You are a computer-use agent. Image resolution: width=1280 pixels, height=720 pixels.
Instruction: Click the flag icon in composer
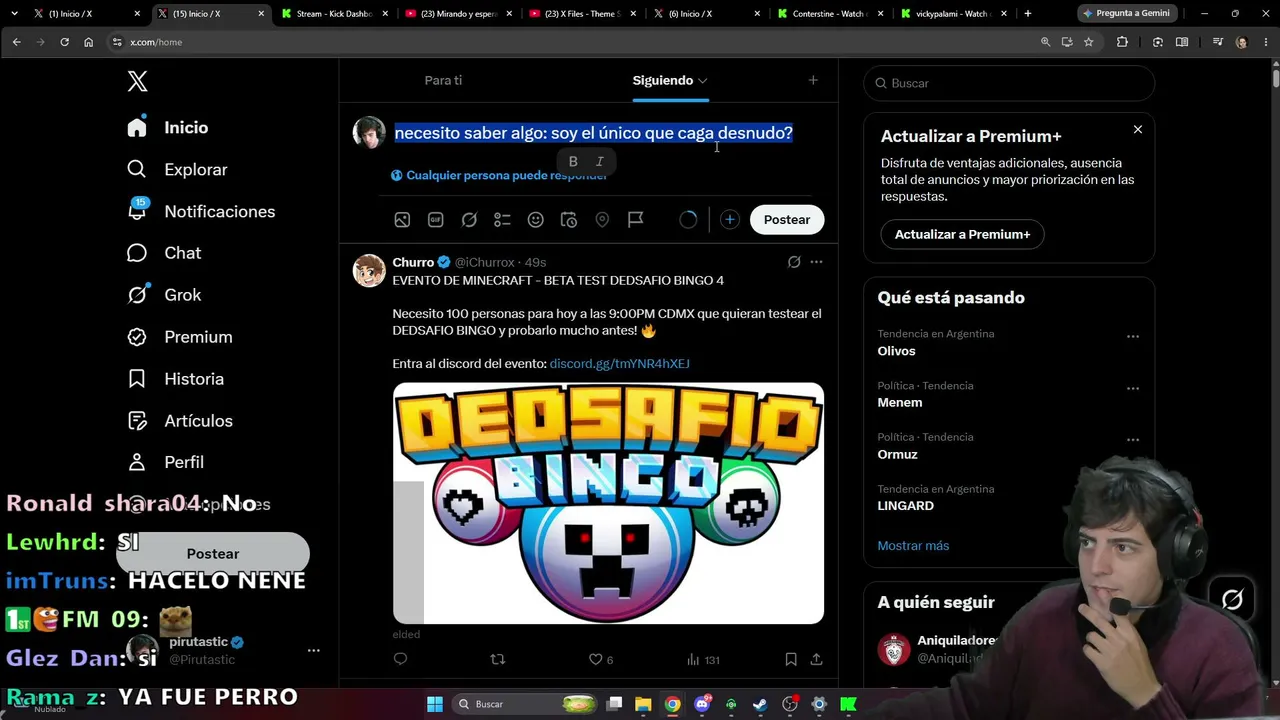point(636,220)
